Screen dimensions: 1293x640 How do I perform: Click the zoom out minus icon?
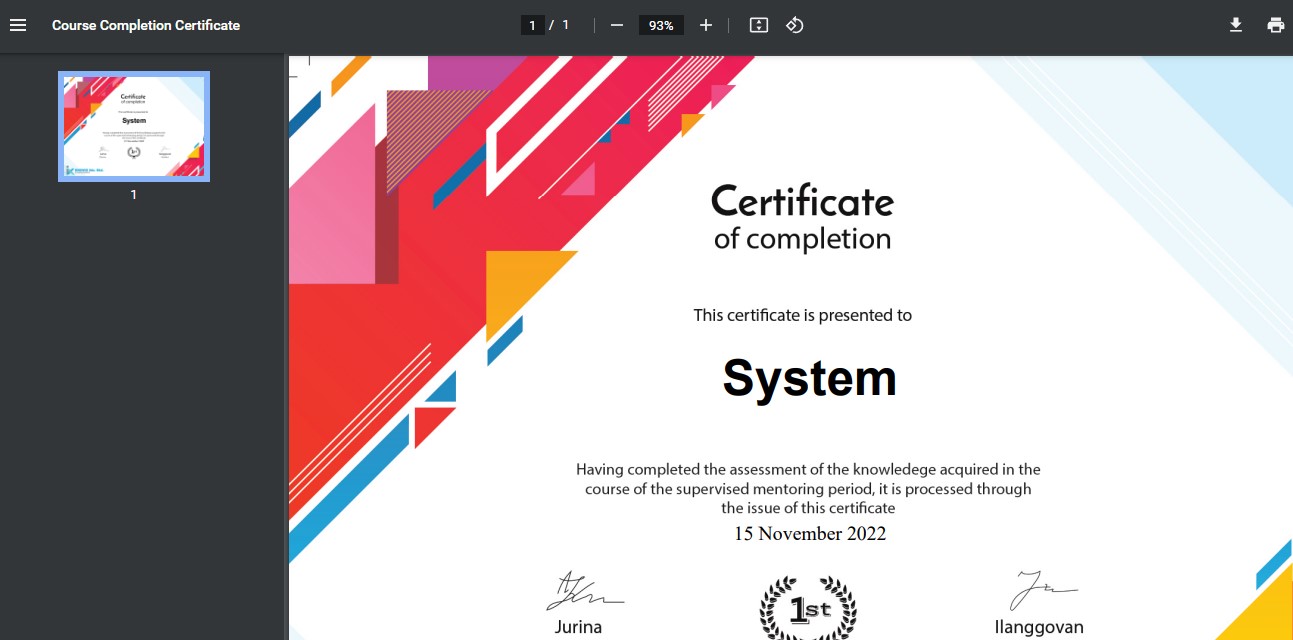[x=617, y=25]
